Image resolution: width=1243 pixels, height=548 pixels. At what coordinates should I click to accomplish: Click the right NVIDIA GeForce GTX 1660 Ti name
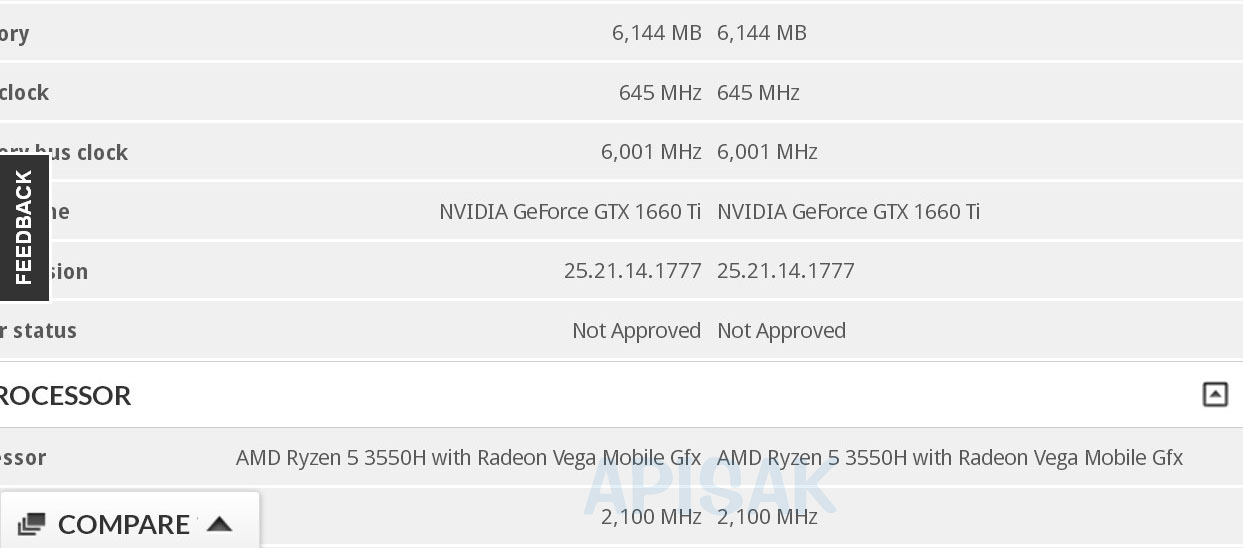coord(848,212)
